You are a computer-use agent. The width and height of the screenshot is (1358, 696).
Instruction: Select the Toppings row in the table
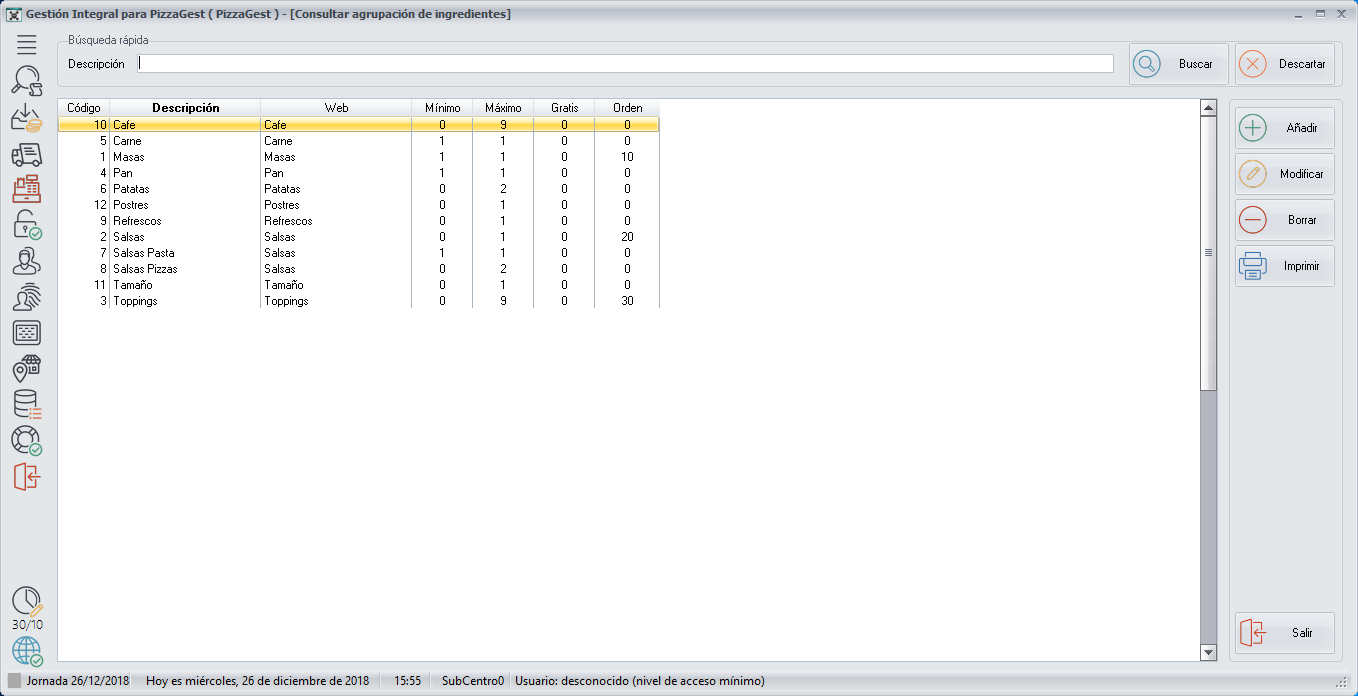[x=185, y=301]
